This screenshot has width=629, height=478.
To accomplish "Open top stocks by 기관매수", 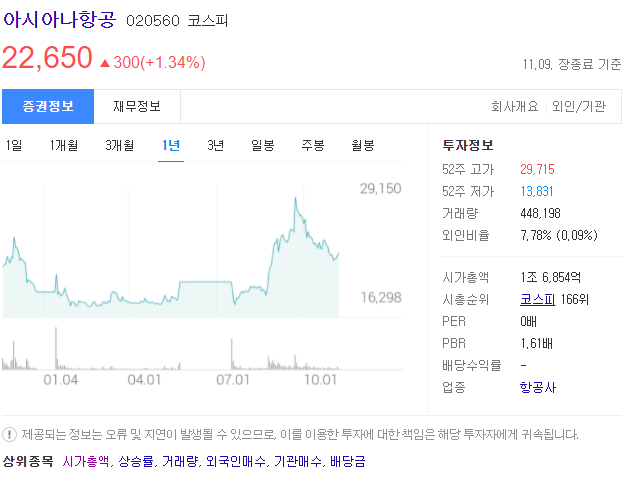I will click(x=298, y=461).
